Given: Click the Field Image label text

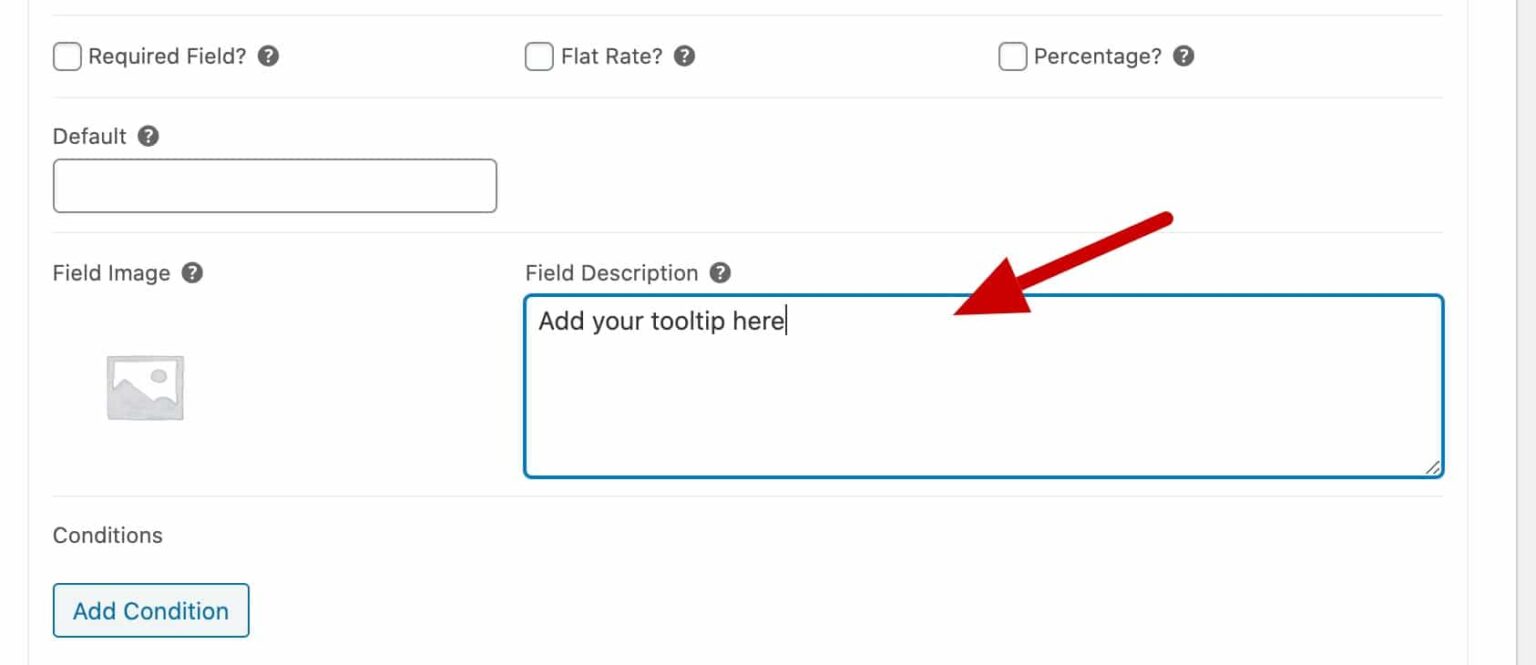Looking at the screenshot, I should coord(113,272).
